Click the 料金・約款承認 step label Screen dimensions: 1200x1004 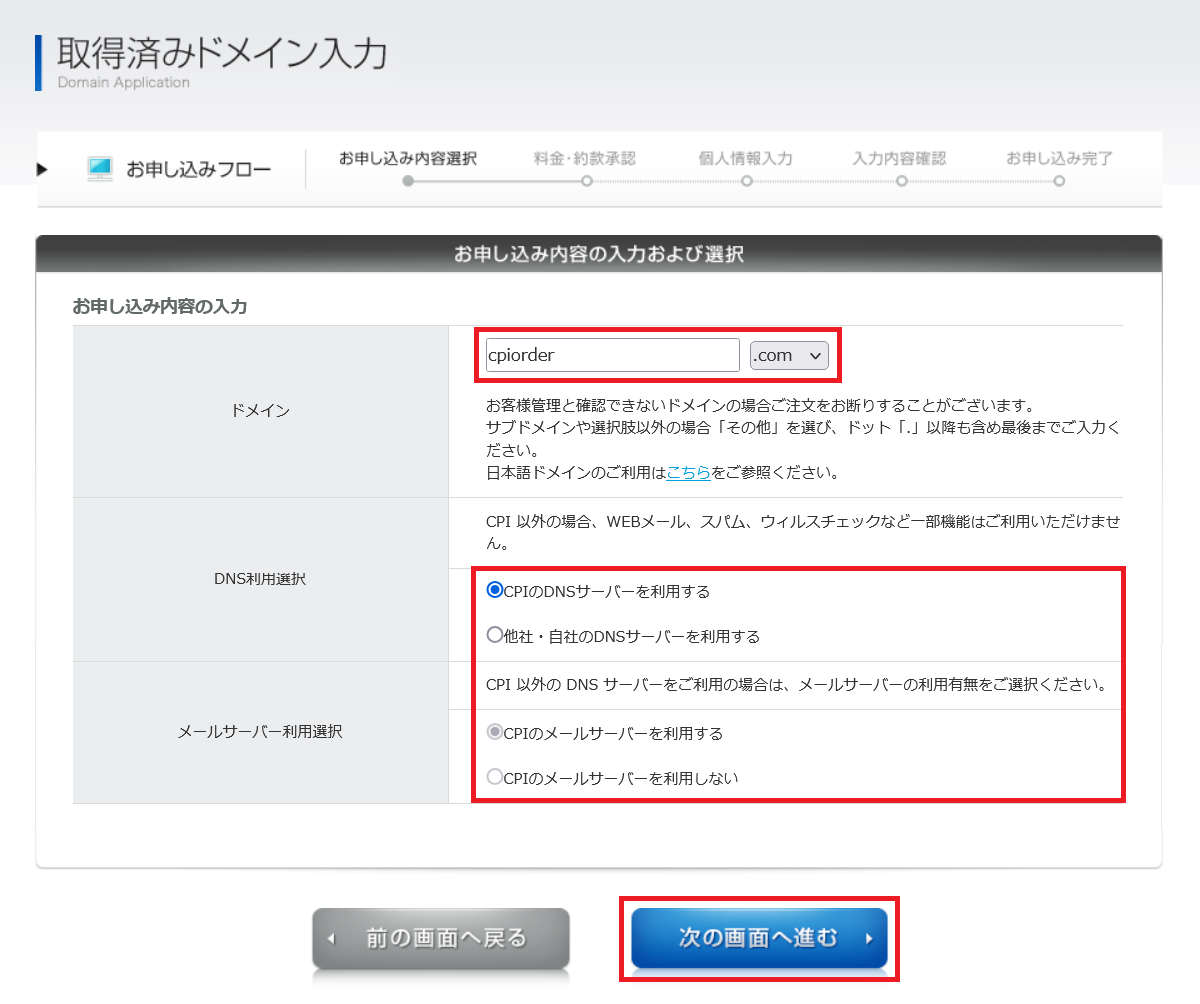585,159
